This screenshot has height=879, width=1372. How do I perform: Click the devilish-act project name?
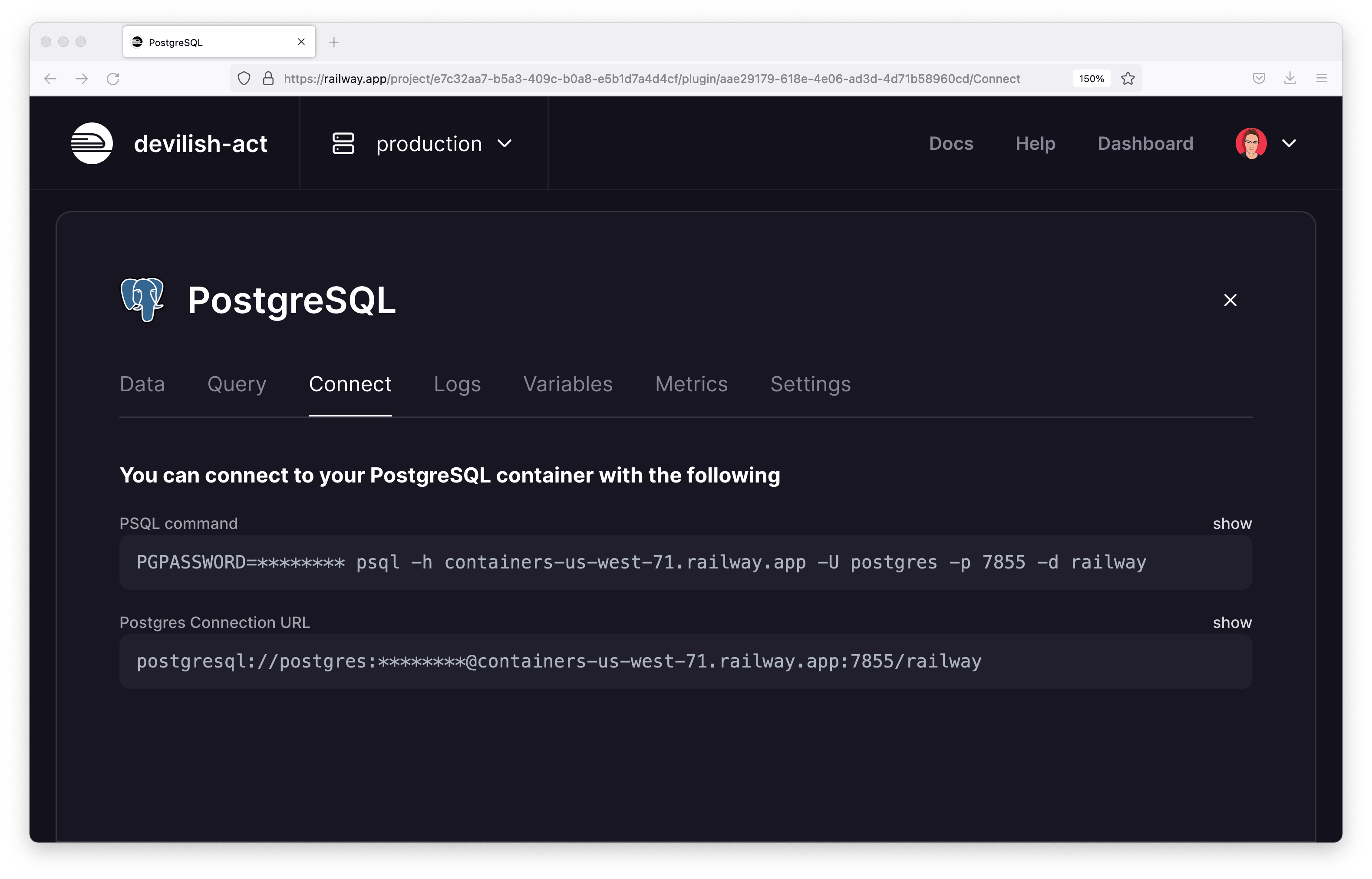tap(201, 143)
